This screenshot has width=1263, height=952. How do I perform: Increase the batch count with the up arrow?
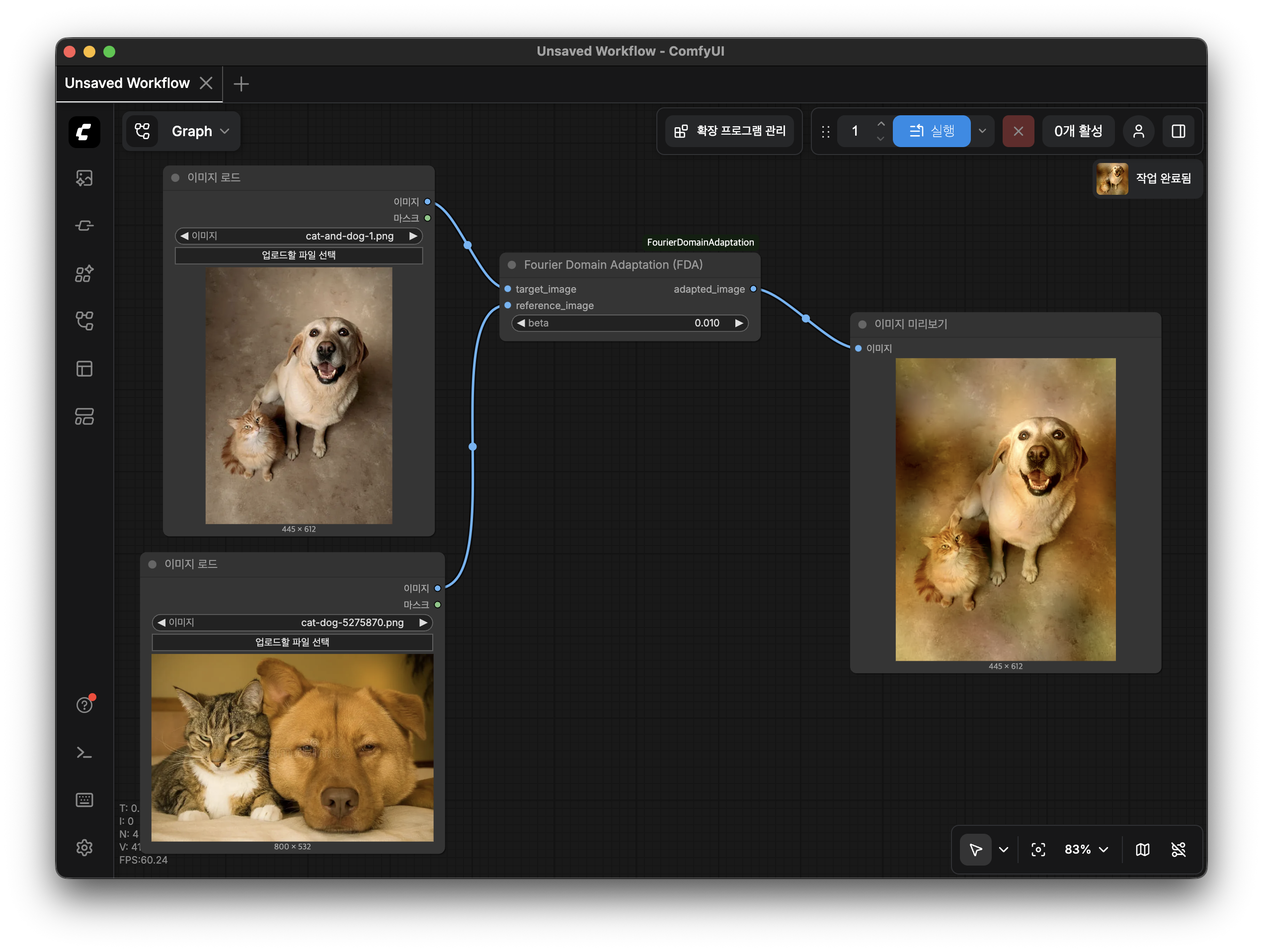click(x=881, y=124)
